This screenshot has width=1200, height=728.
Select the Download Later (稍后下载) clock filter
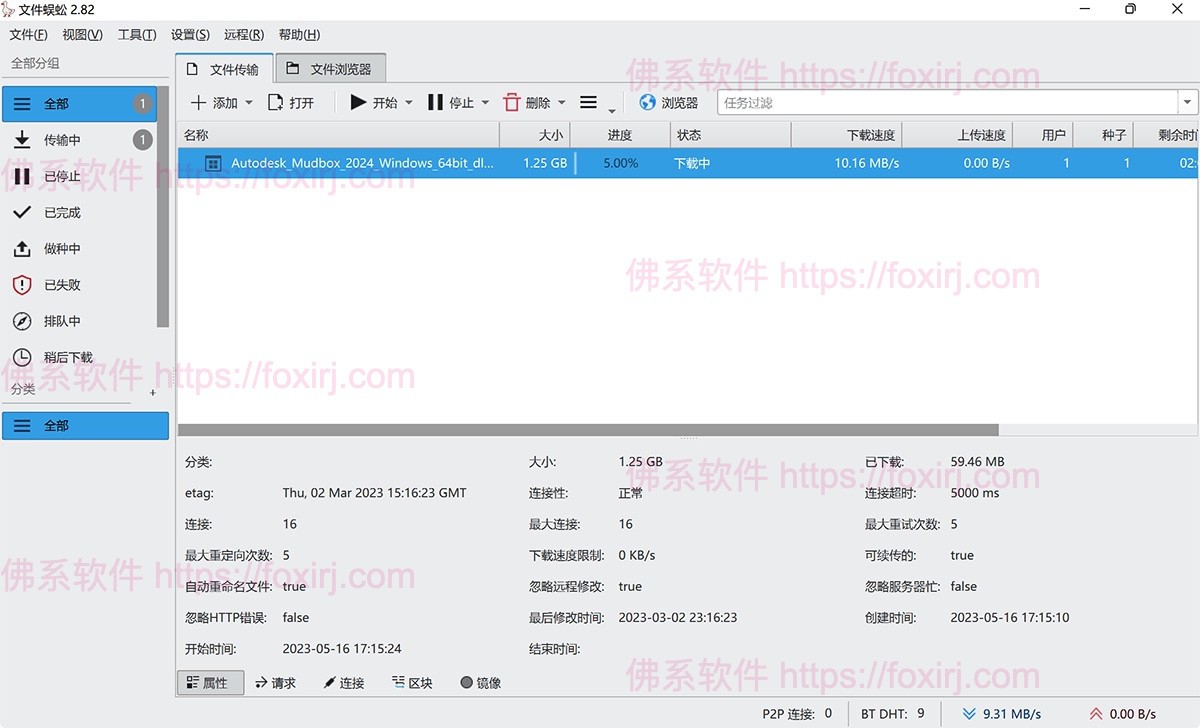[x=22, y=357]
